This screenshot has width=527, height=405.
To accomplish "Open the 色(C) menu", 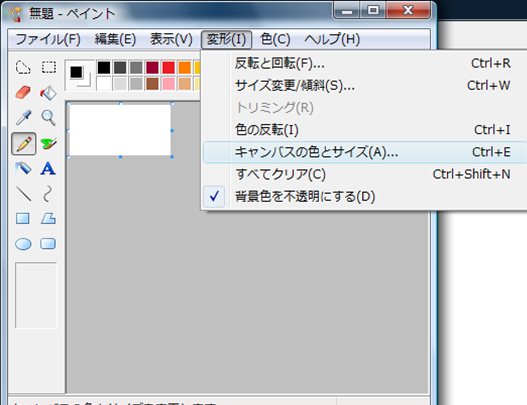I will coord(275,39).
